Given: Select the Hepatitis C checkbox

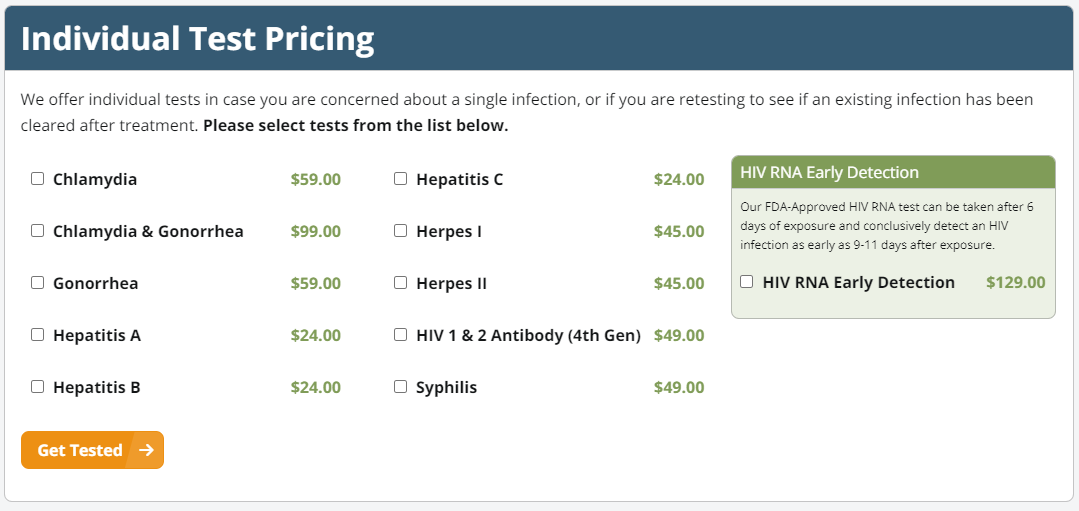Looking at the screenshot, I should click(x=401, y=179).
